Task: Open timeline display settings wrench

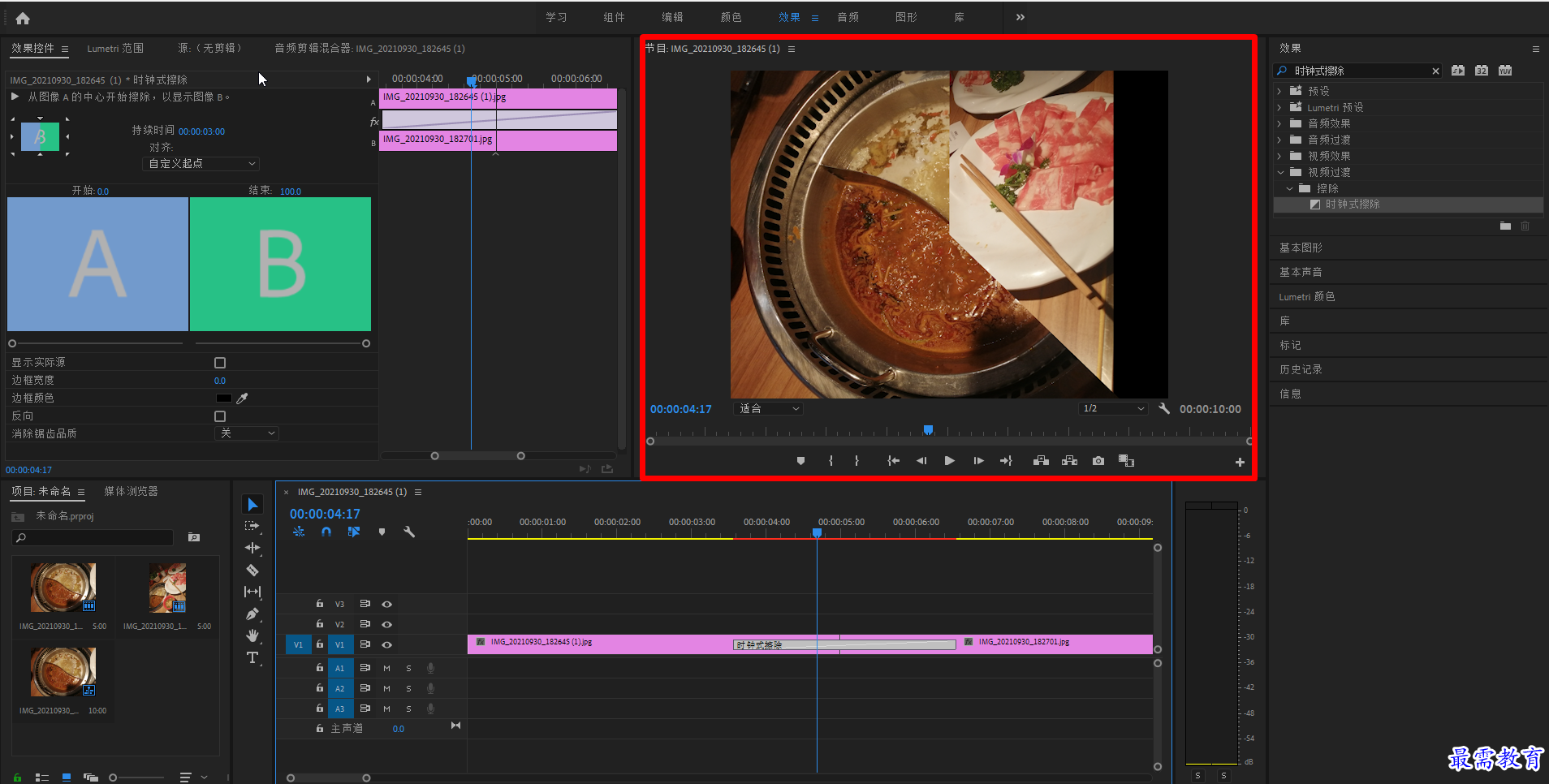Action: pos(409,532)
